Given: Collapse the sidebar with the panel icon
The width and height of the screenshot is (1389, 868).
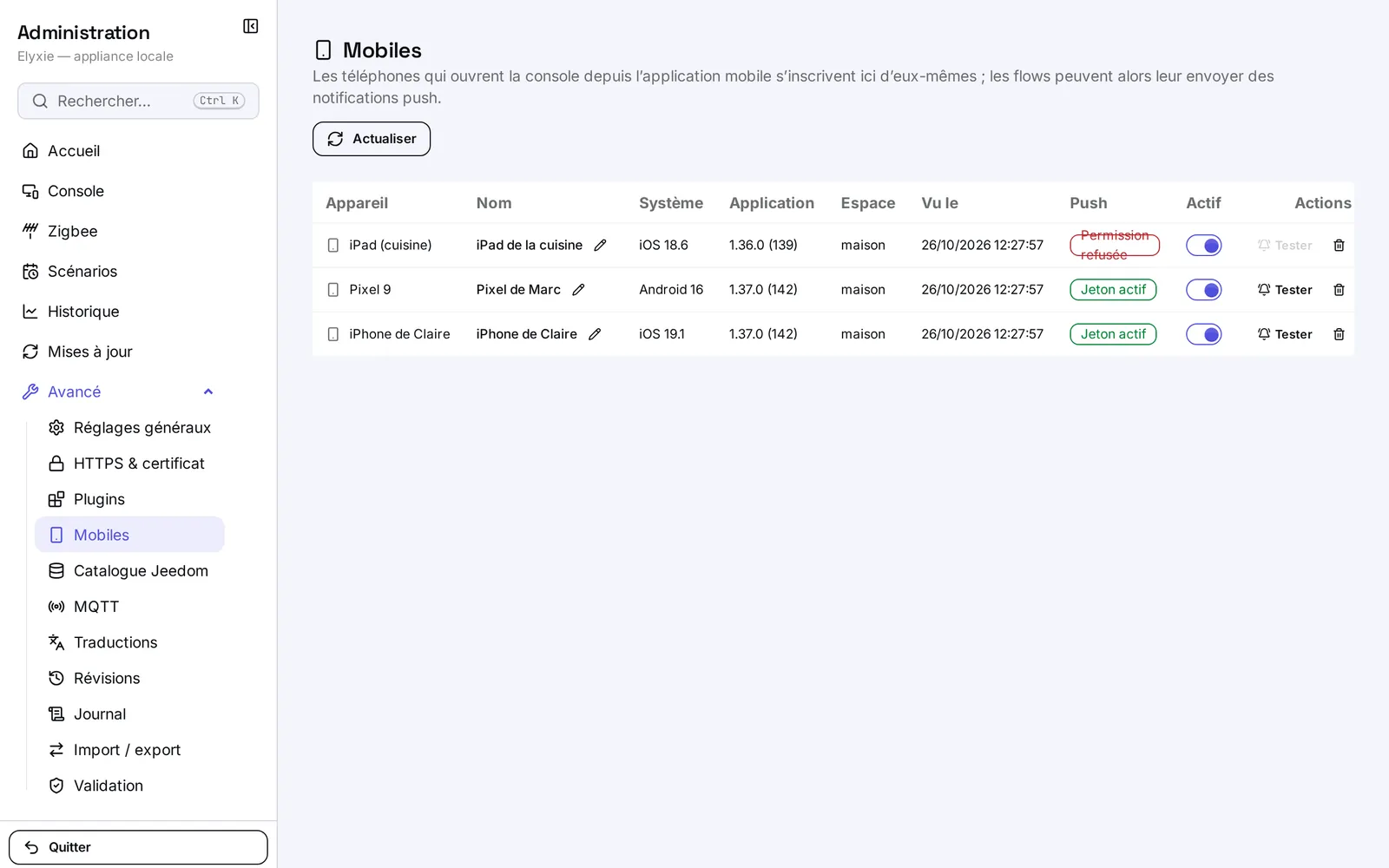Looking at the screenshot, I should (251, 26).
